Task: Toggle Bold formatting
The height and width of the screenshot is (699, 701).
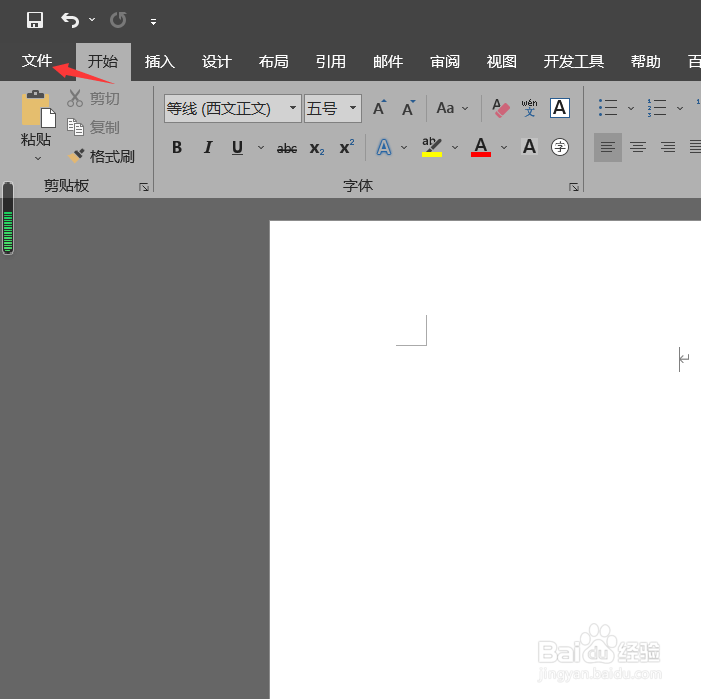Action: (x=177, y=147)
